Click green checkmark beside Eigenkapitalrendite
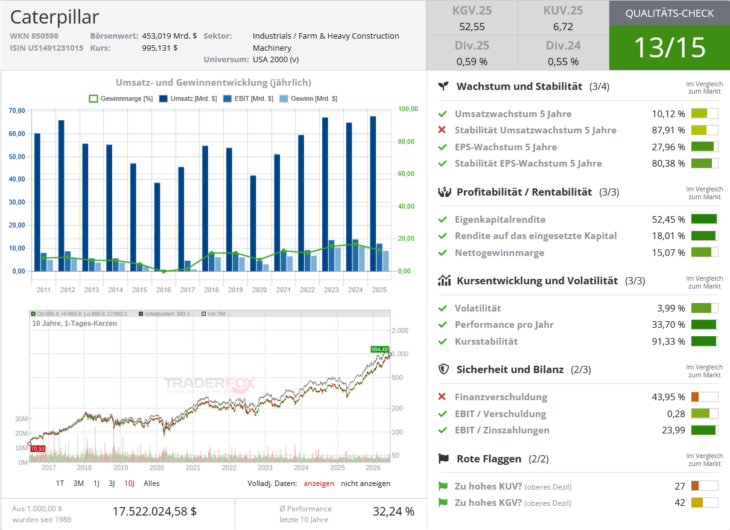Image resolution: width=730 pixels, height=530 pixels. 442,219
